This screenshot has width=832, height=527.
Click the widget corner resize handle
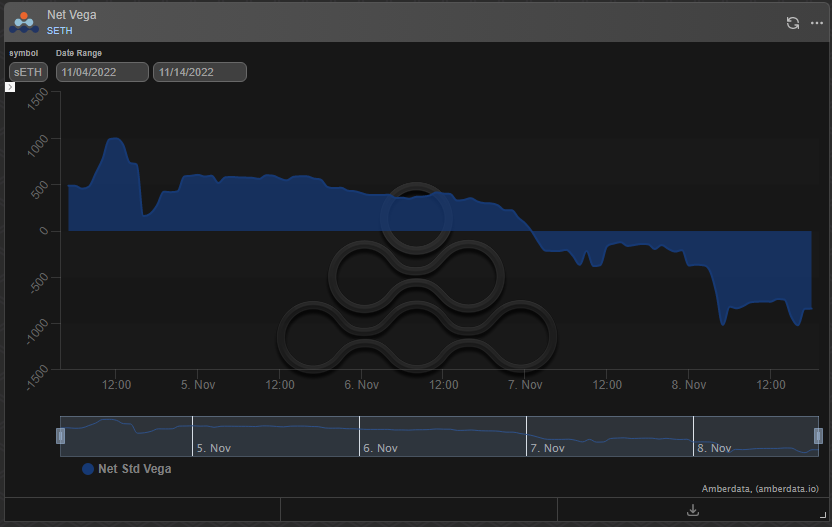[x=823, y=514]
